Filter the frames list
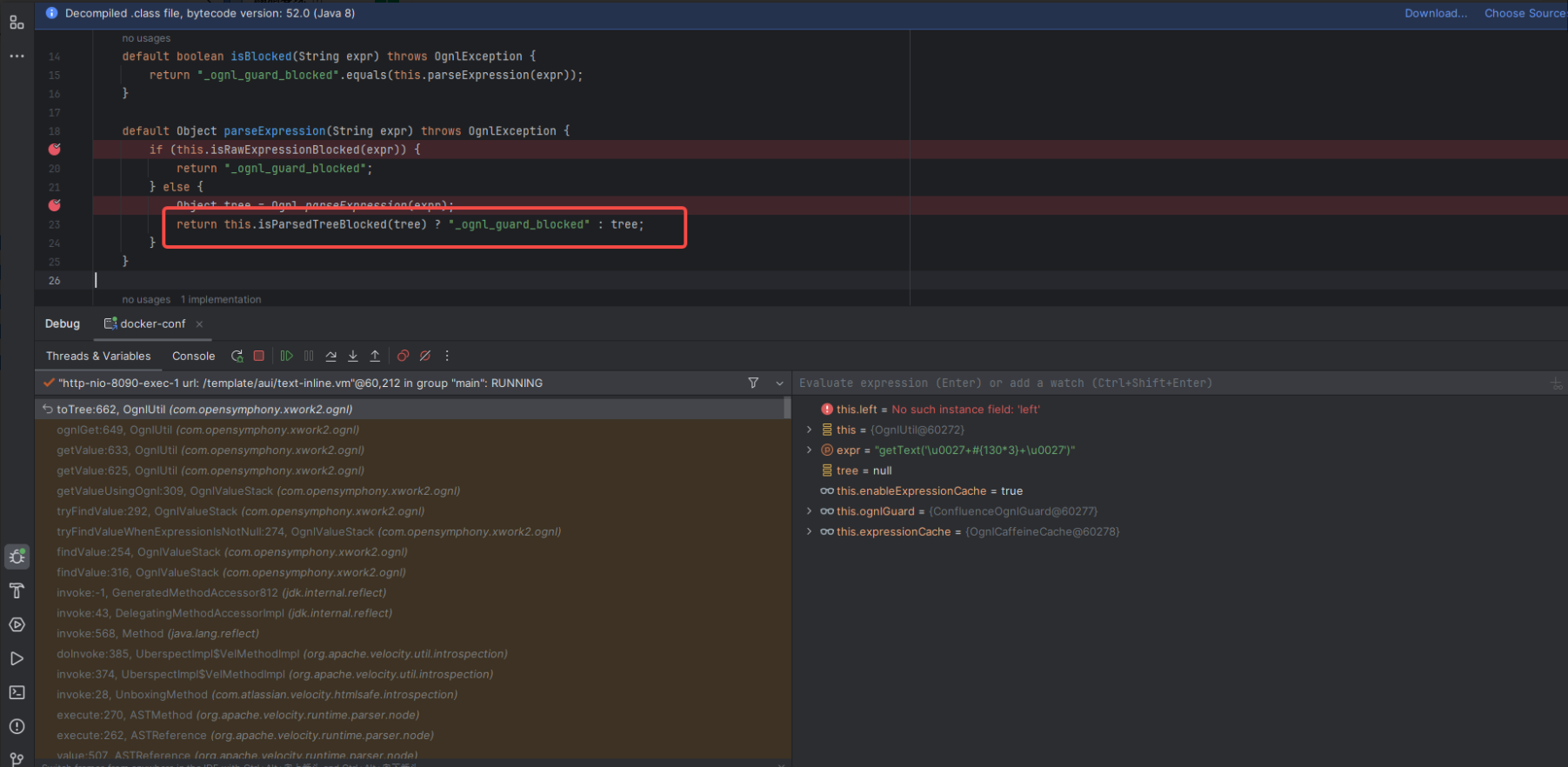The height and width of the screenshot is (767, 1568). coord(753,383)
